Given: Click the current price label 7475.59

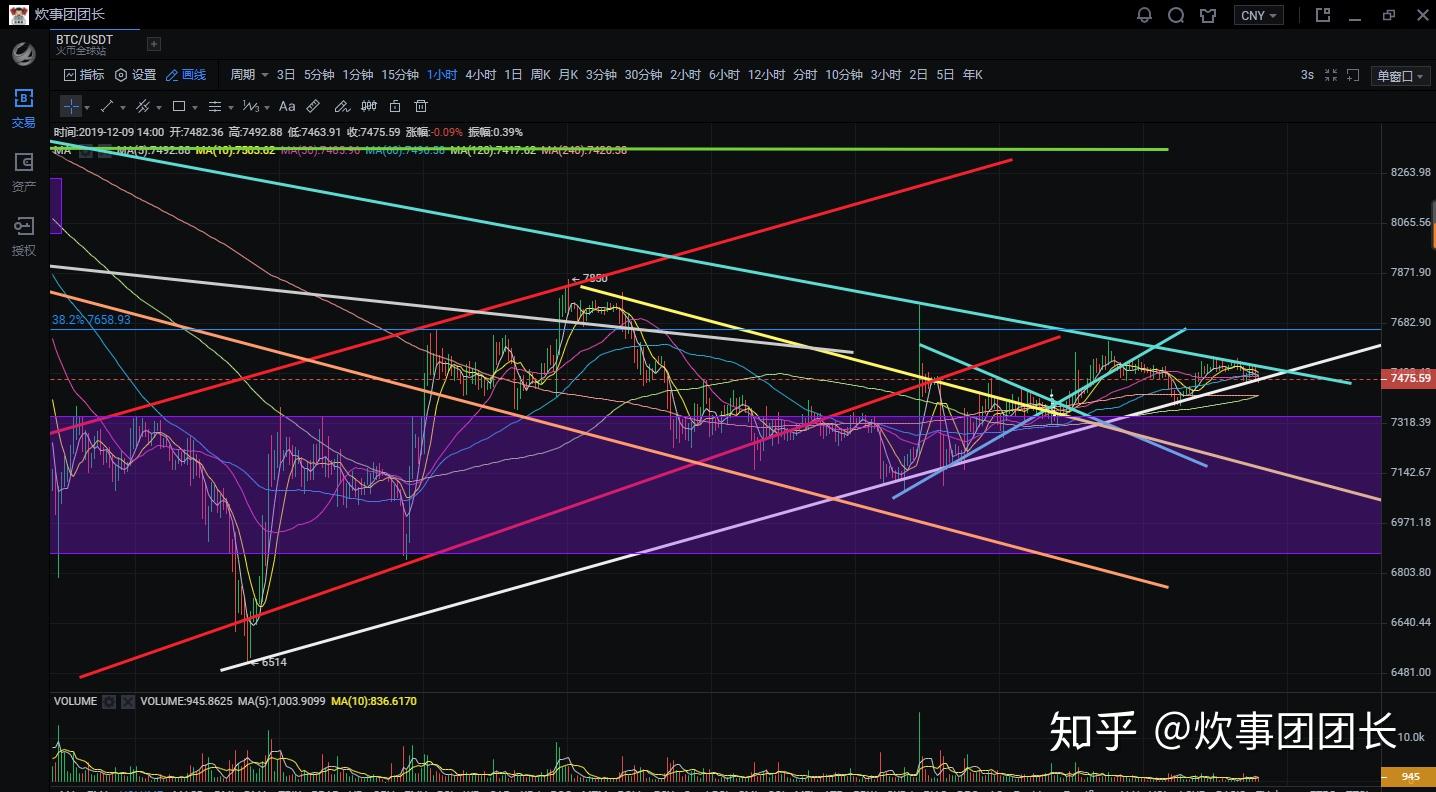Looking at the screenshot, I should [x=1407, y=378].
